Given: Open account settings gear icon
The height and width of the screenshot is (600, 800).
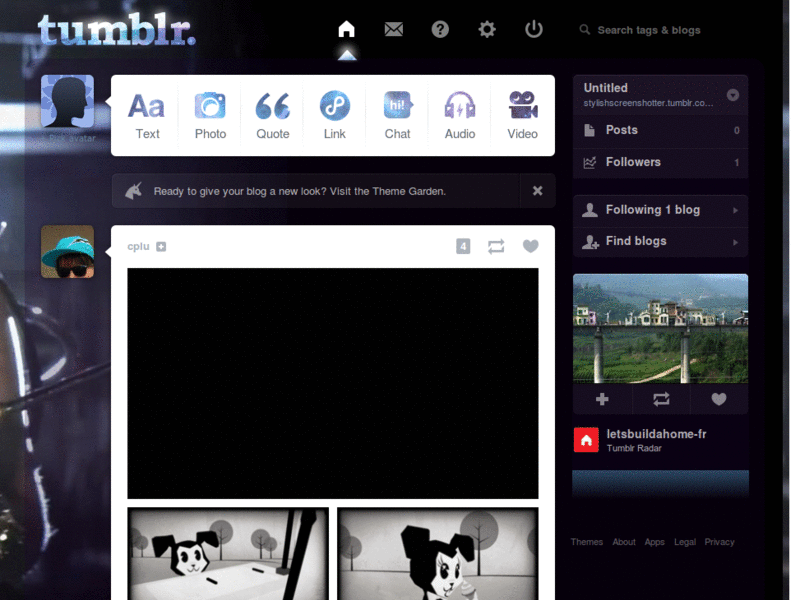Looking at the screenshot, I should (487, 29).
